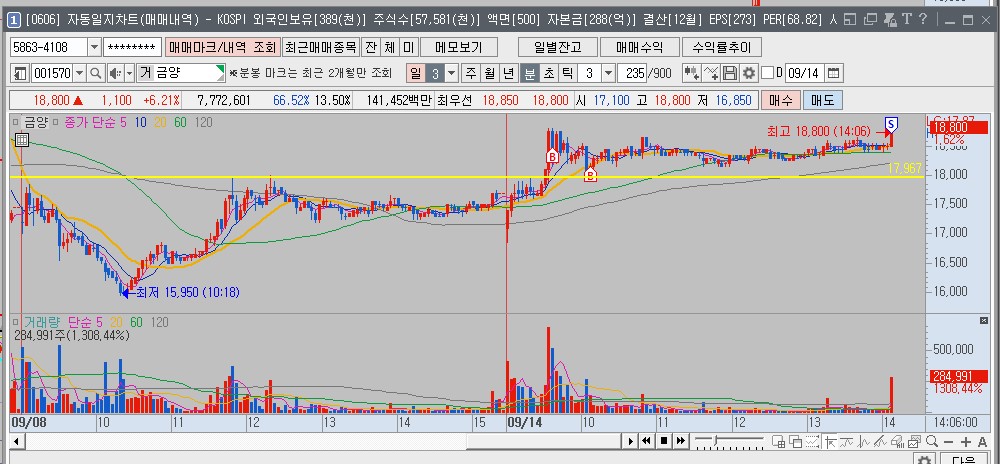The height and width of the screenshot is (464, 1000).
Task: Open the daily interval 3 dropdown
Action: click(x=452, y=73)
